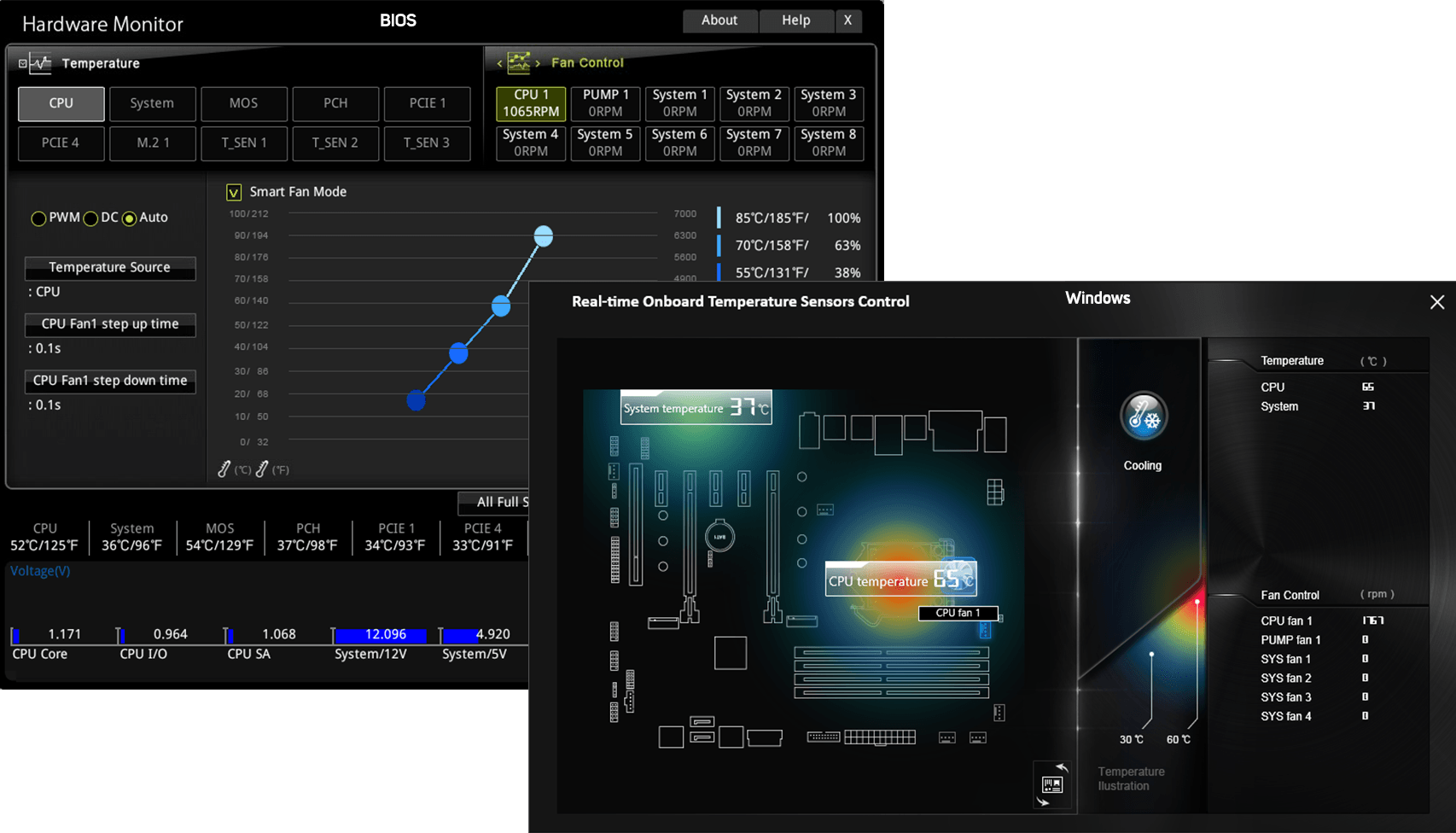Select the DC radio button
Viewport: 1456px width, 833px height.
click(x=90, y=218)
